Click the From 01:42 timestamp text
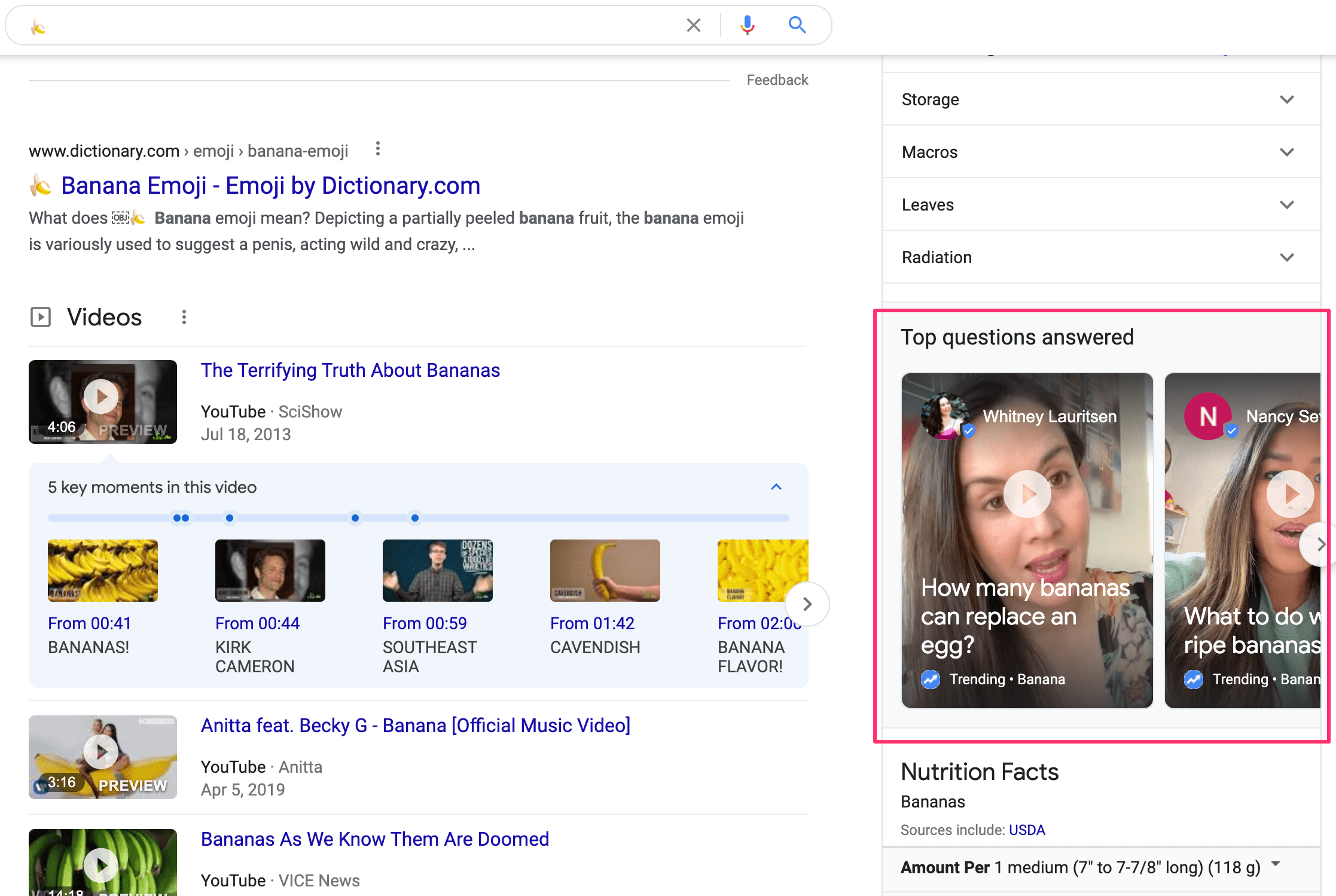Screen dimensions: 1336x896 point(593,623)
